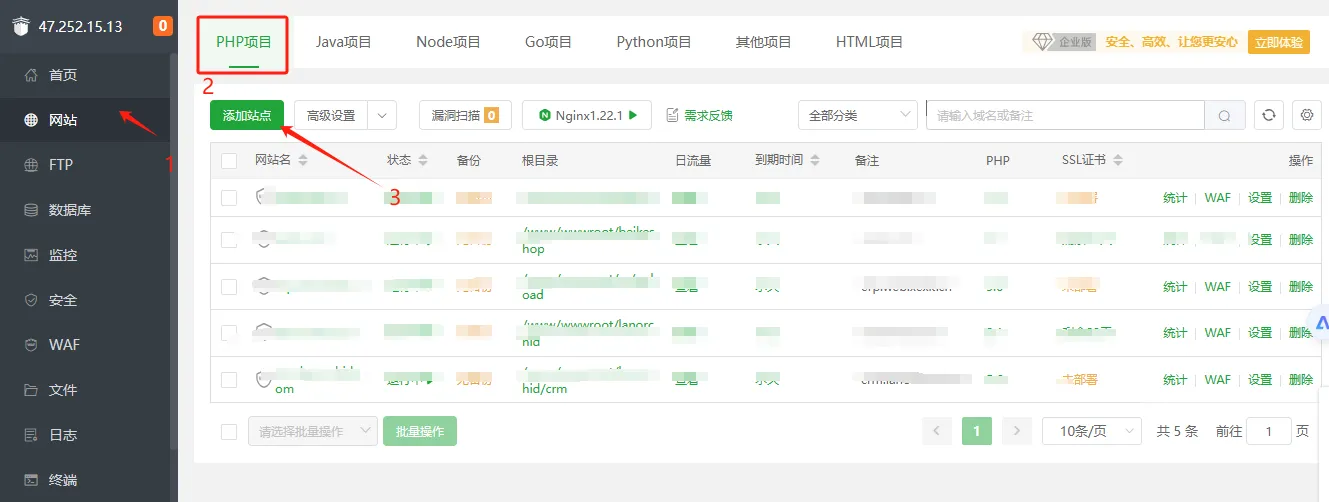This screenshot has width=1329, height=502.
Task: Switch to the Node项目 tab
Action: pyautogui.click(x=448, y=42)
